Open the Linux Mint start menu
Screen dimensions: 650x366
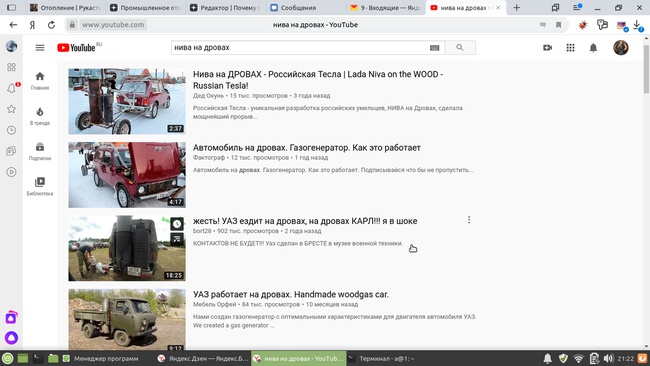pos(7,359)
